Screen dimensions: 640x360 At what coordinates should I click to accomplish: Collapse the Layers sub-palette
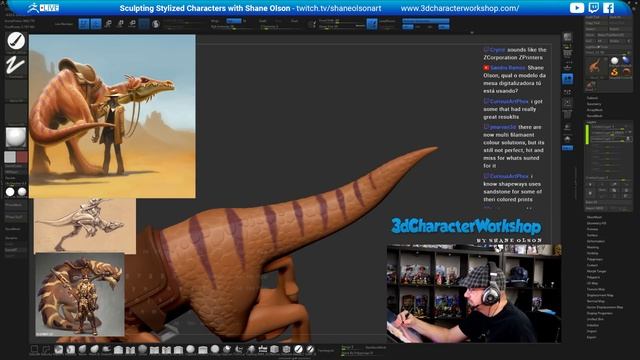[591, 122]
